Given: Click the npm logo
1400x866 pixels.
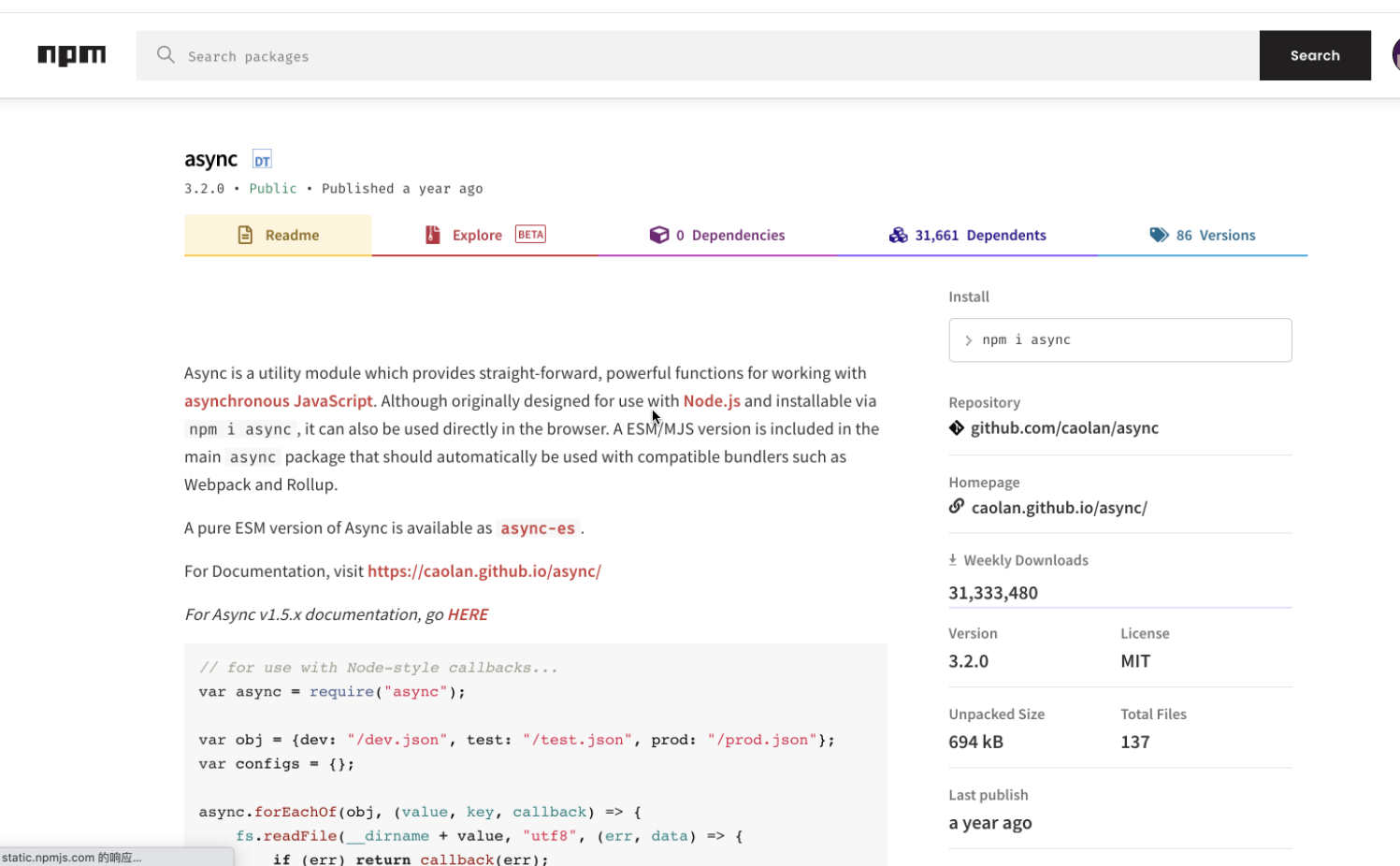Looking at the screenshot, I should 72,56.
